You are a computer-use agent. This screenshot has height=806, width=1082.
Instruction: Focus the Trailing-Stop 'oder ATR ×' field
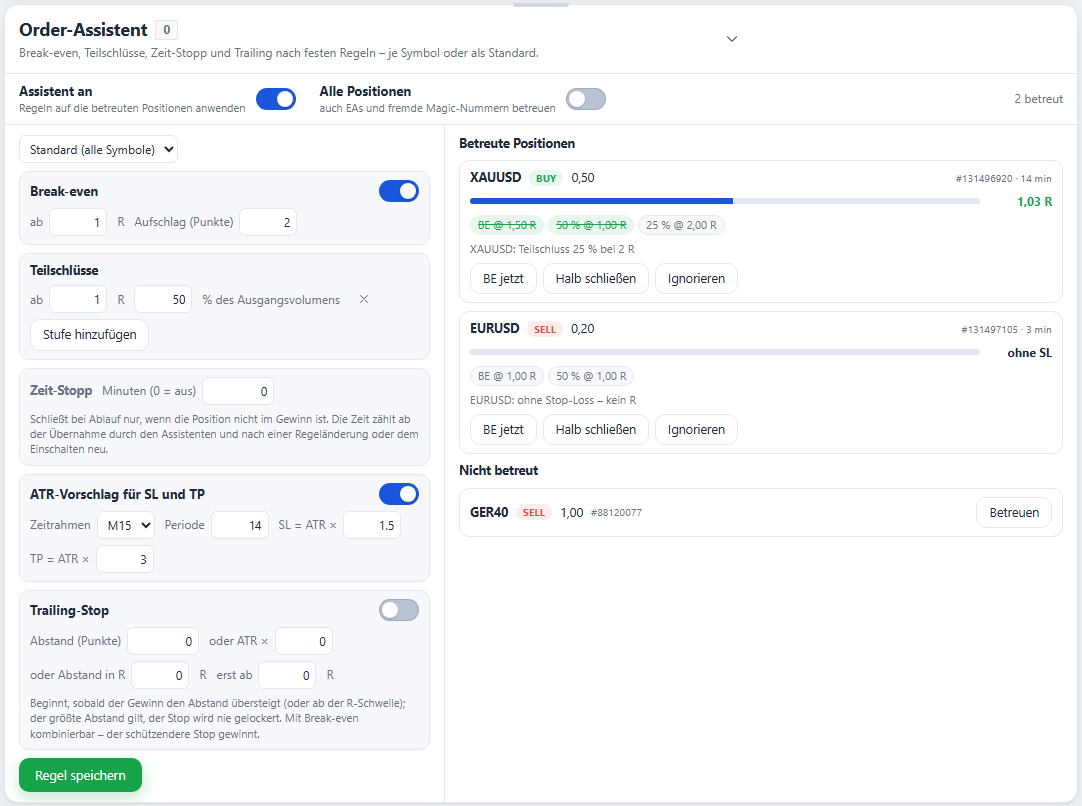[x=304, y=641]
